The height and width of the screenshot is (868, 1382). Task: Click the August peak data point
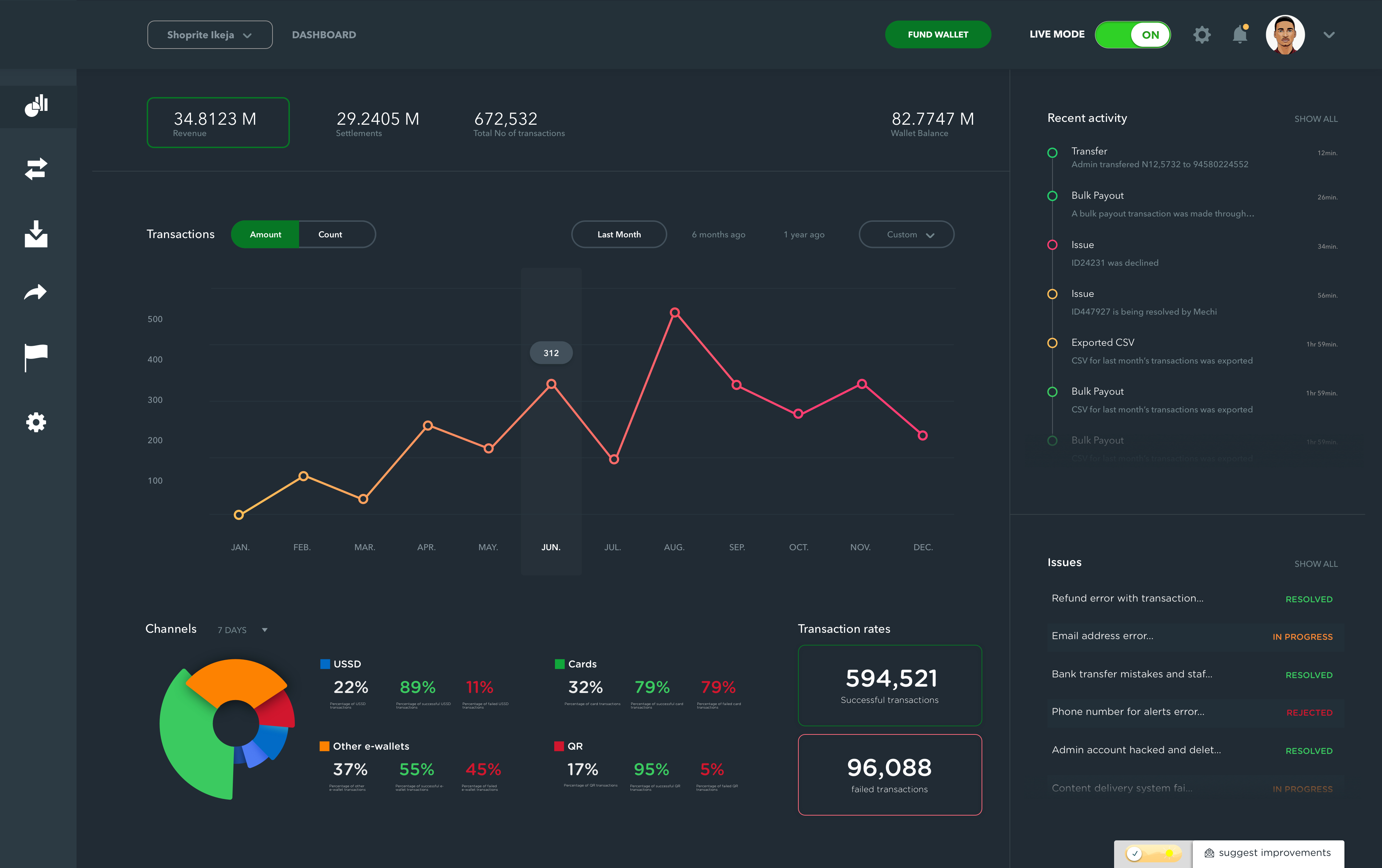(675, 313)
